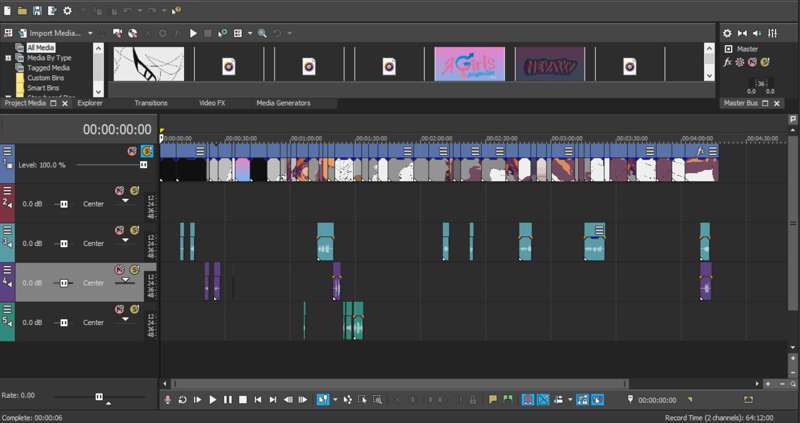Select the Custom Bins folder
Viewport: 800px width, 423px height.
(45, 78)
